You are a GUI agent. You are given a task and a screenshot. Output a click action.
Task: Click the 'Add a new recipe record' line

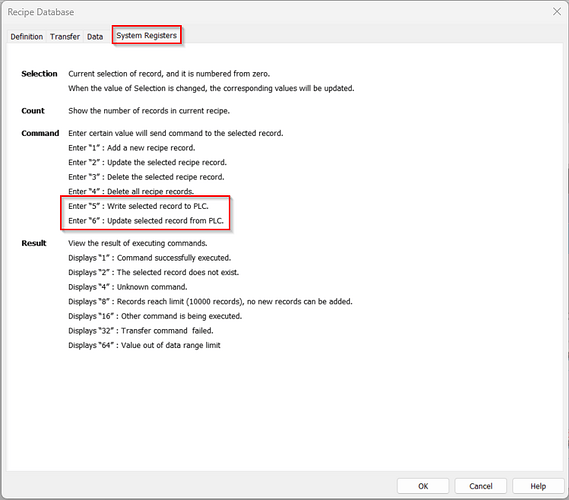[x=132, y=148]
